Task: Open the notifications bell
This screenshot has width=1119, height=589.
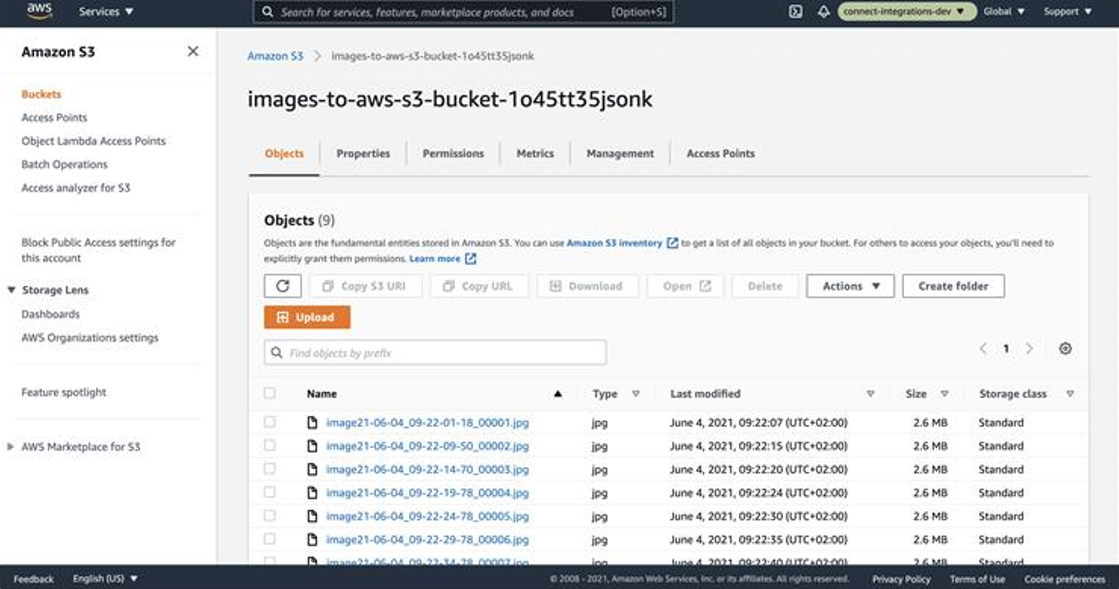Action: [x=823, y=11]
